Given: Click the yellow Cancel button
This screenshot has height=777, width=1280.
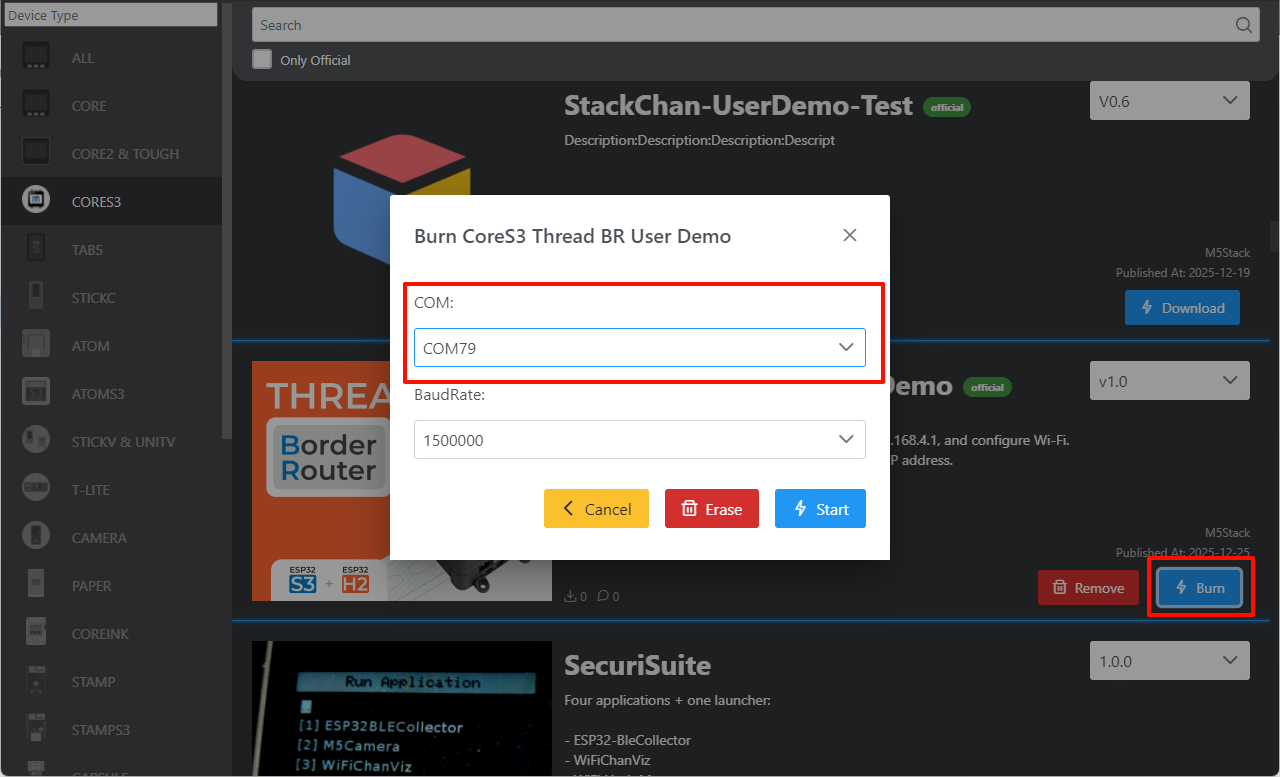Looking at the screenshot, I should click(596, 509).
